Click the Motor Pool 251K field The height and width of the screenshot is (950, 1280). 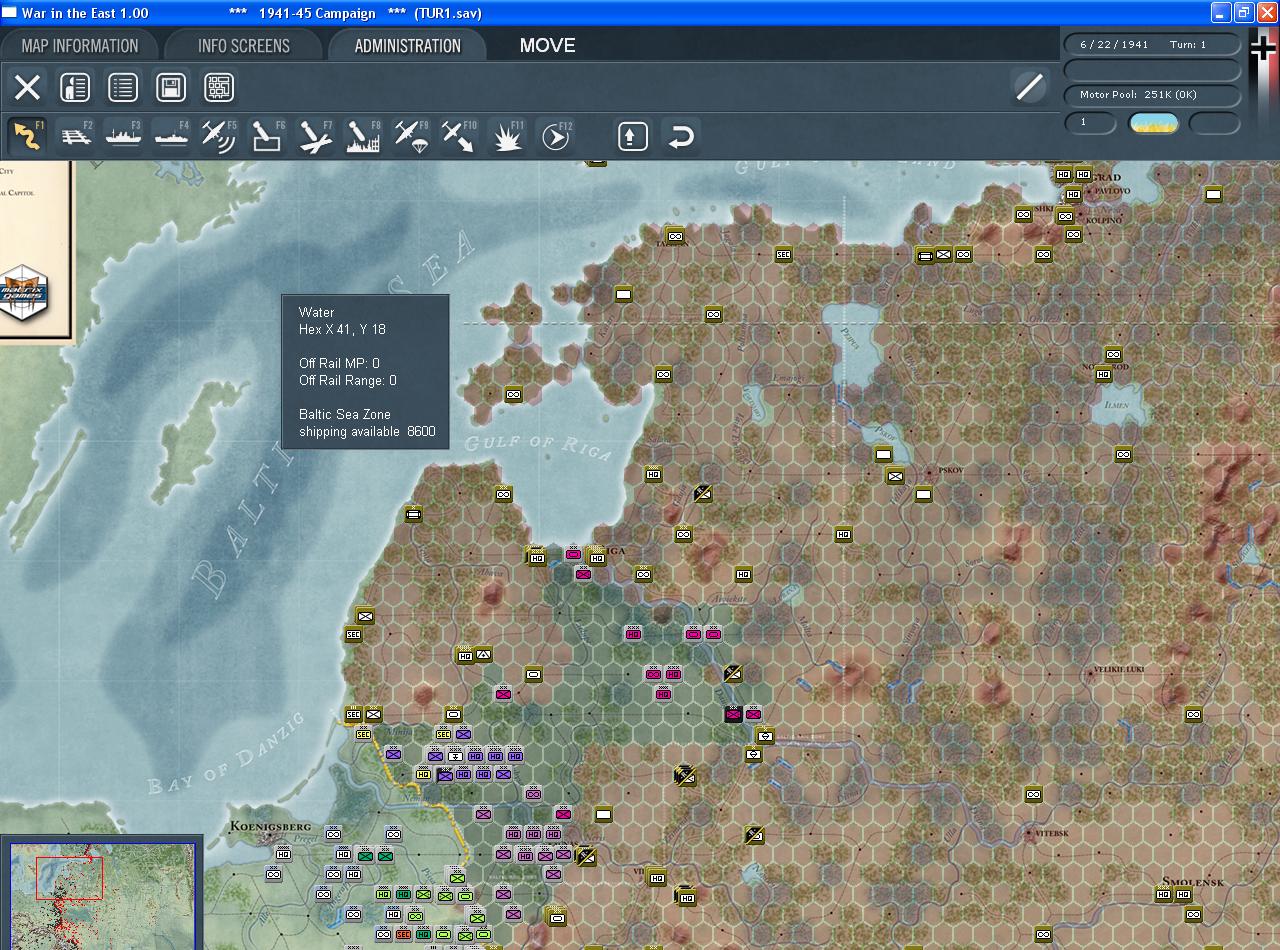click(1151, 95)
